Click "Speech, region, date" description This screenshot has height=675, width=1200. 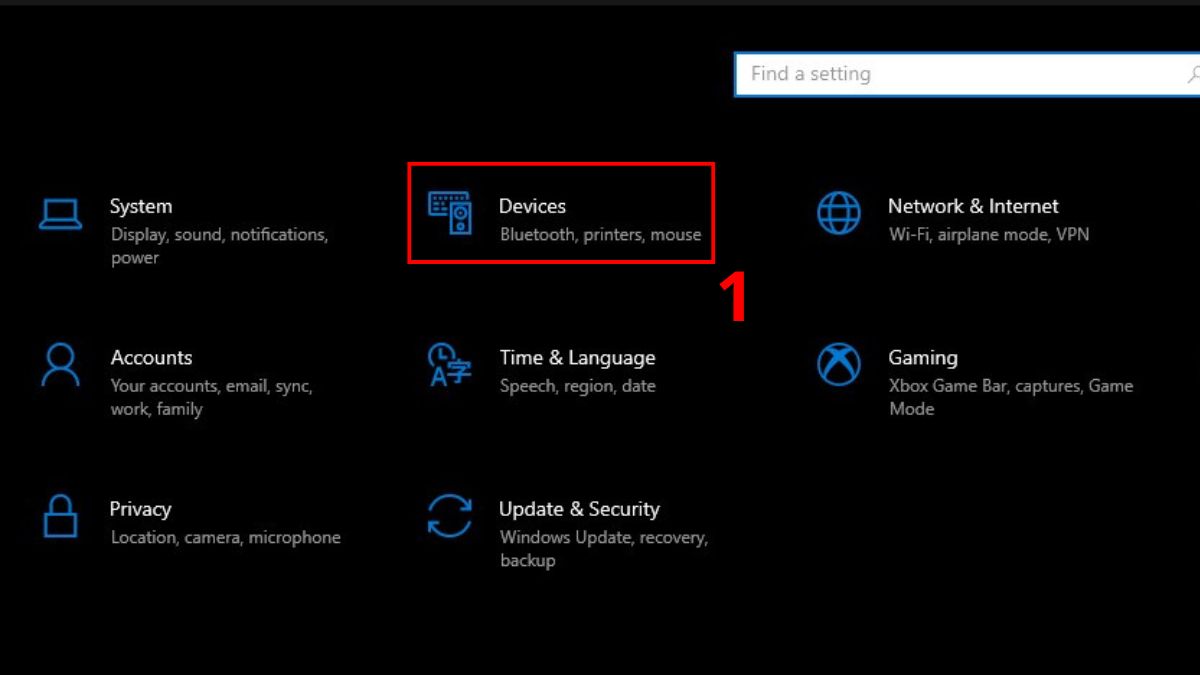pyautogui.click(x=577, y=386)
